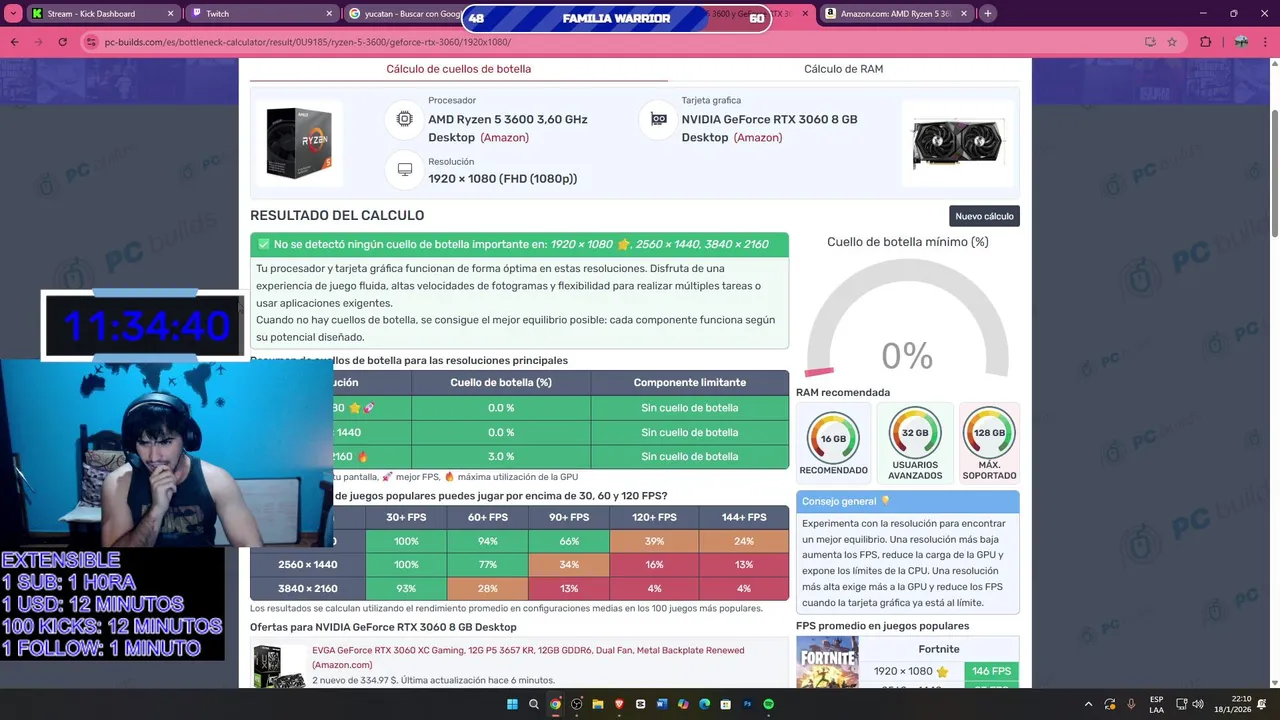Close the Twitch tab
The height and width of the screenshot is (720, 1280).
329,14
